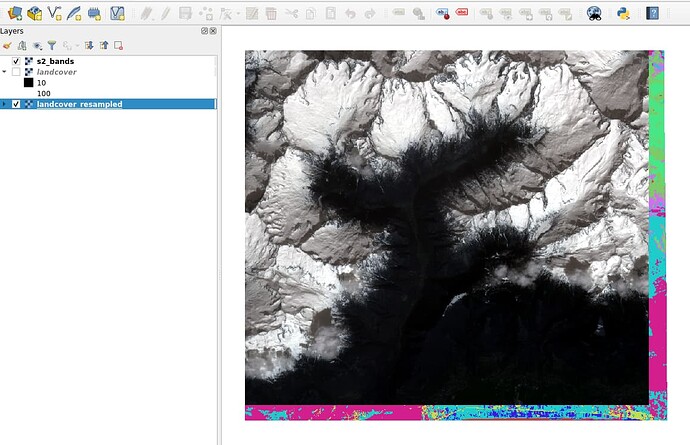690x445 pixels.
Task: Enable the landcover layer checkbox
Action: (x=16, y=72)
